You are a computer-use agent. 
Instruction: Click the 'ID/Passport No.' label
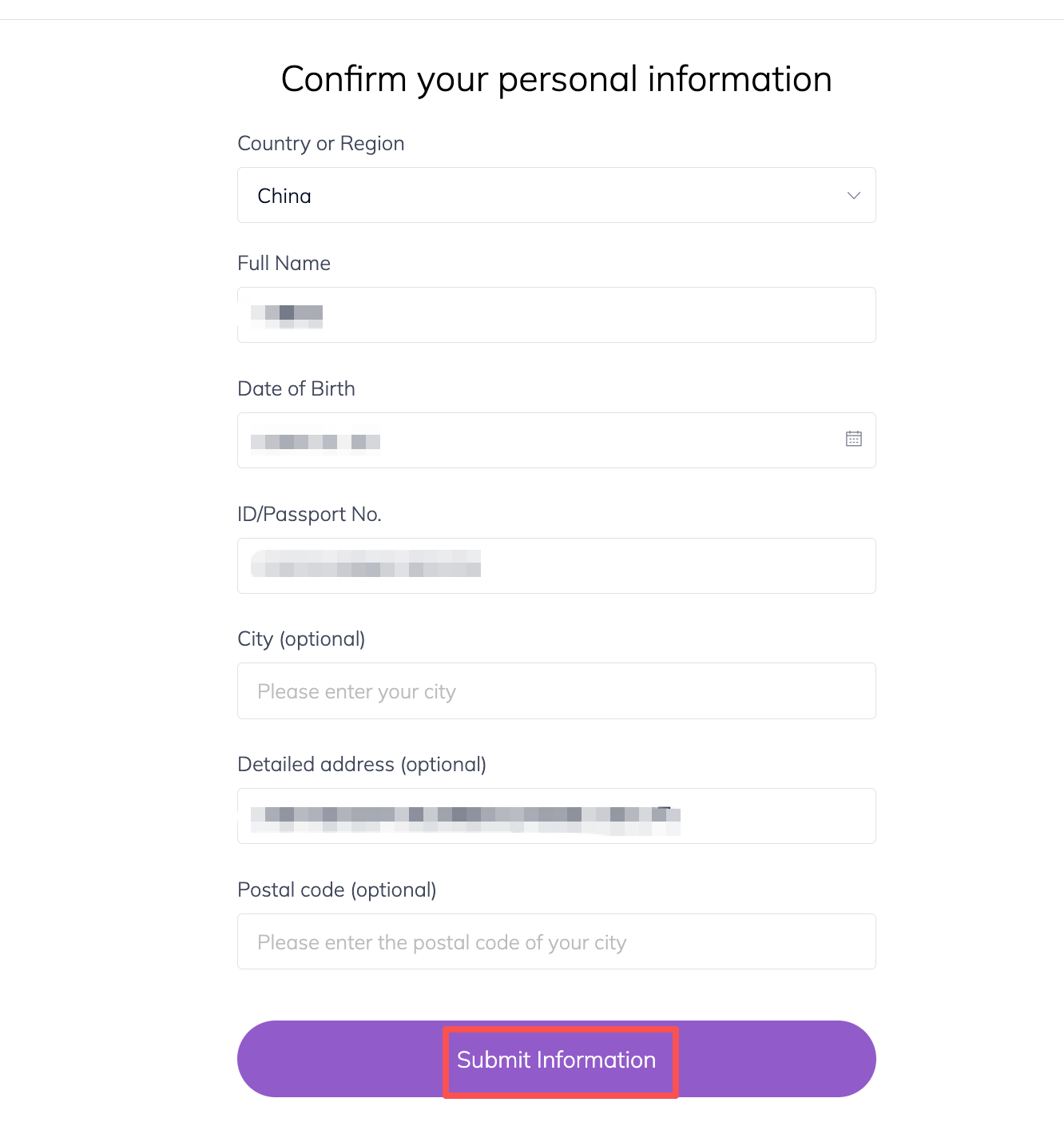[309, 514]
